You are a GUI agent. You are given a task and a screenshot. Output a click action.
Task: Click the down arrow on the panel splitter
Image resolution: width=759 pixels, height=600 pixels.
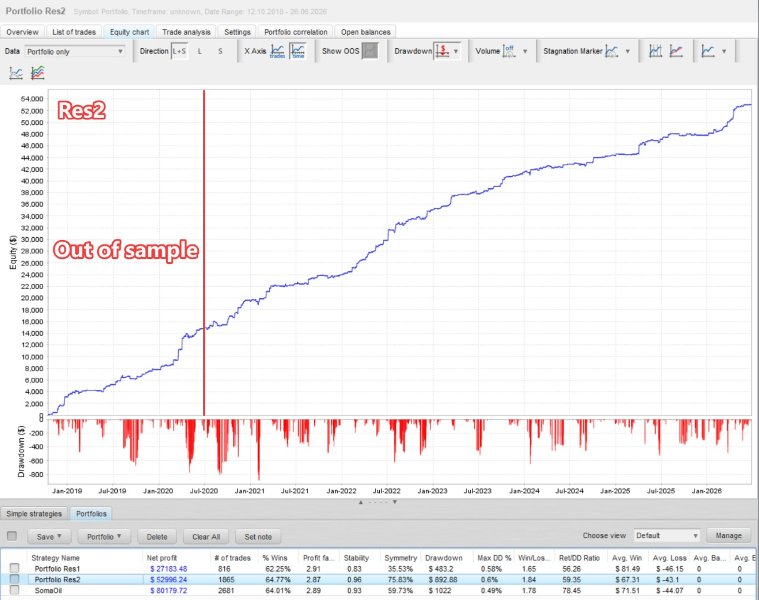click(395, 502)
